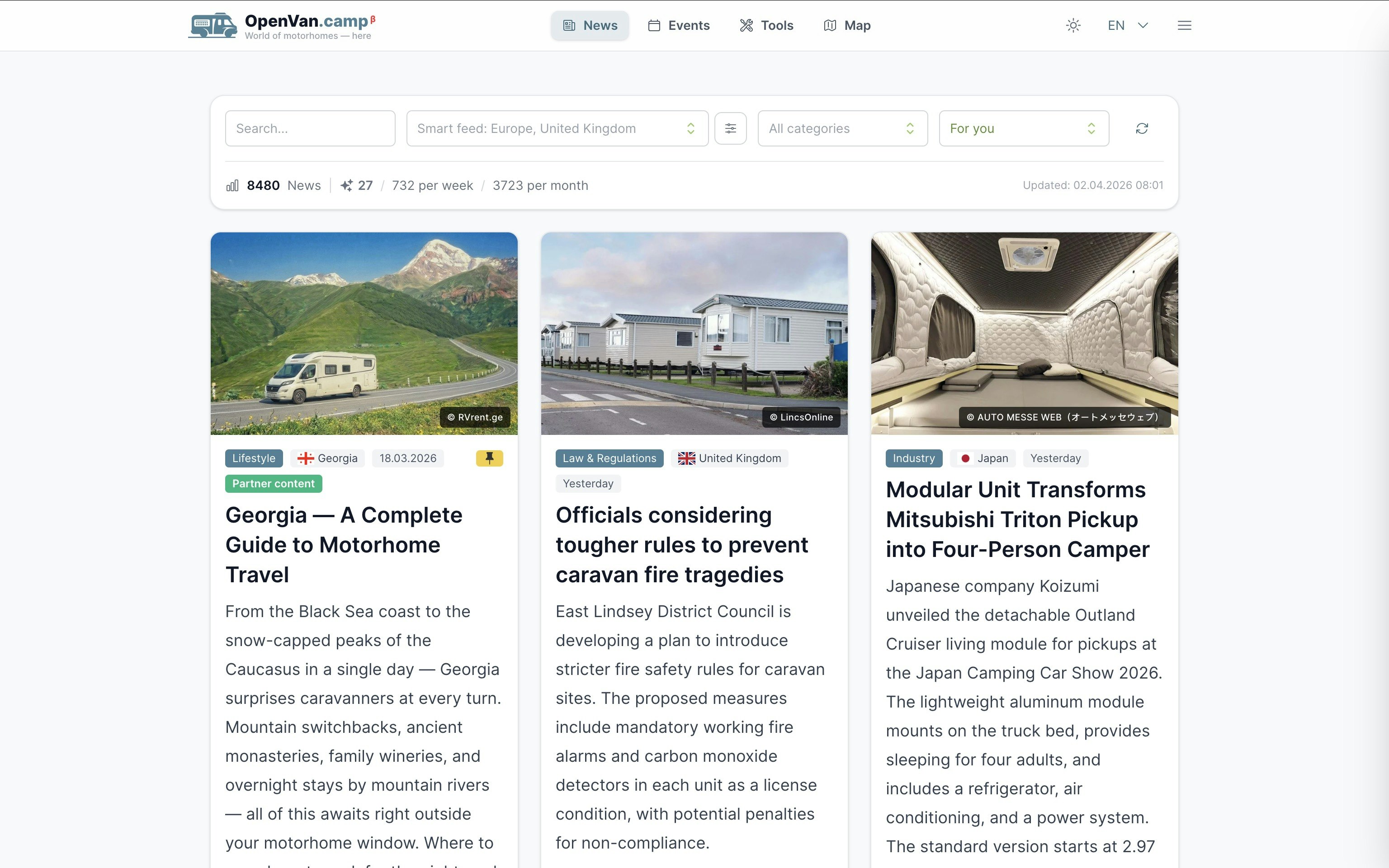Click the yellow pin icon on Georgia article
The width and height of the screenshot is (1389, 868).
click(489, 458)
